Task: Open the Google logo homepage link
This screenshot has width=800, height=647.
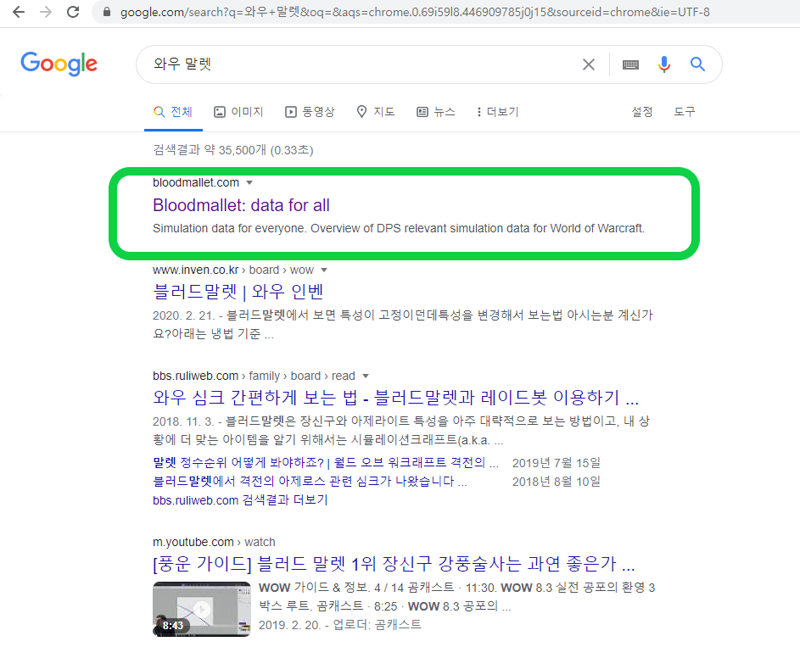Action: click(x=59, y=64)
